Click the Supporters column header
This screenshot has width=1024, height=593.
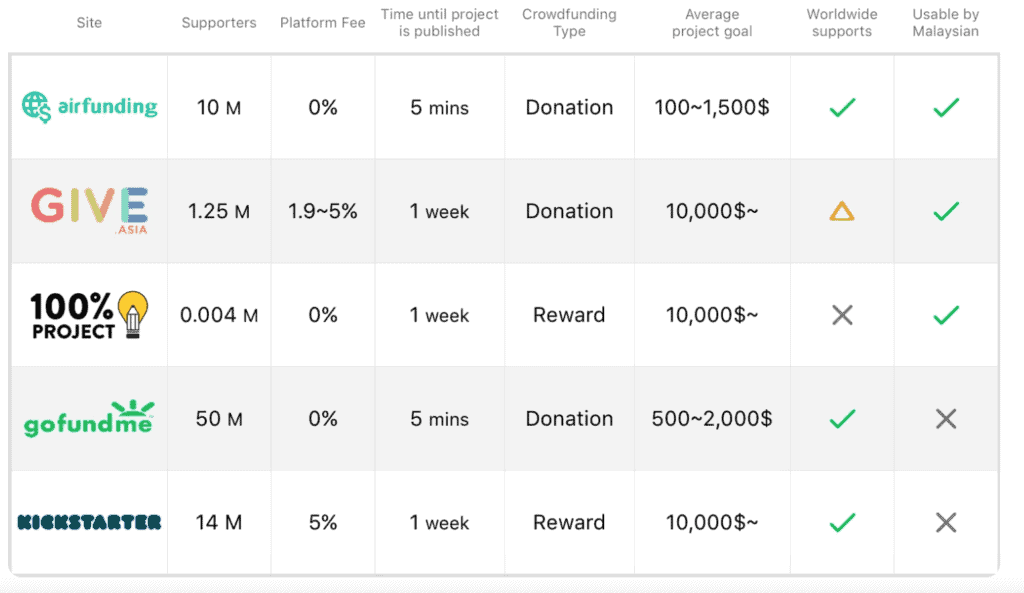click(219, 23)
